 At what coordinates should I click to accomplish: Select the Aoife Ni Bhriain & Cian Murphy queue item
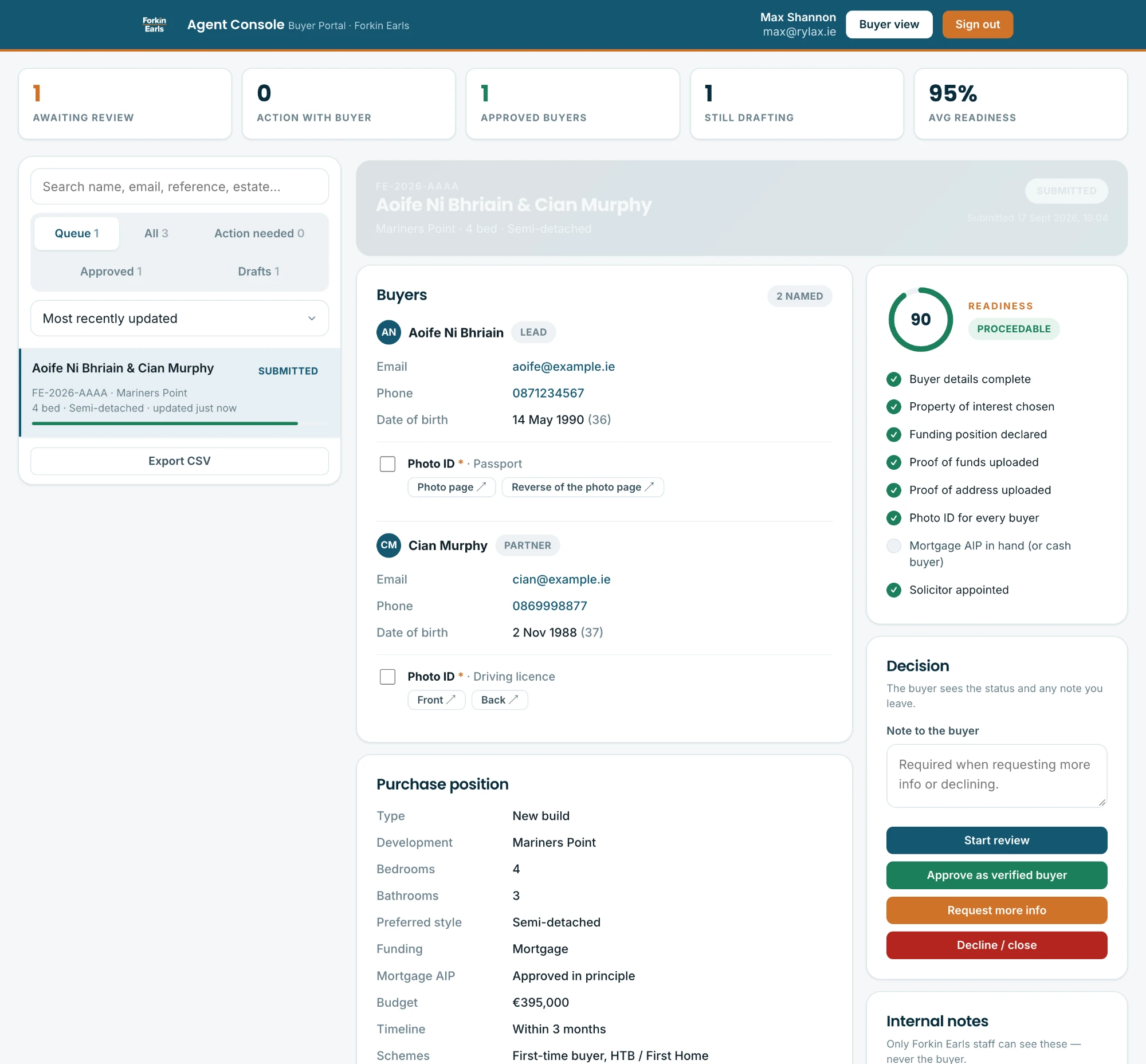pyautogui.click(x=180, y=392)
